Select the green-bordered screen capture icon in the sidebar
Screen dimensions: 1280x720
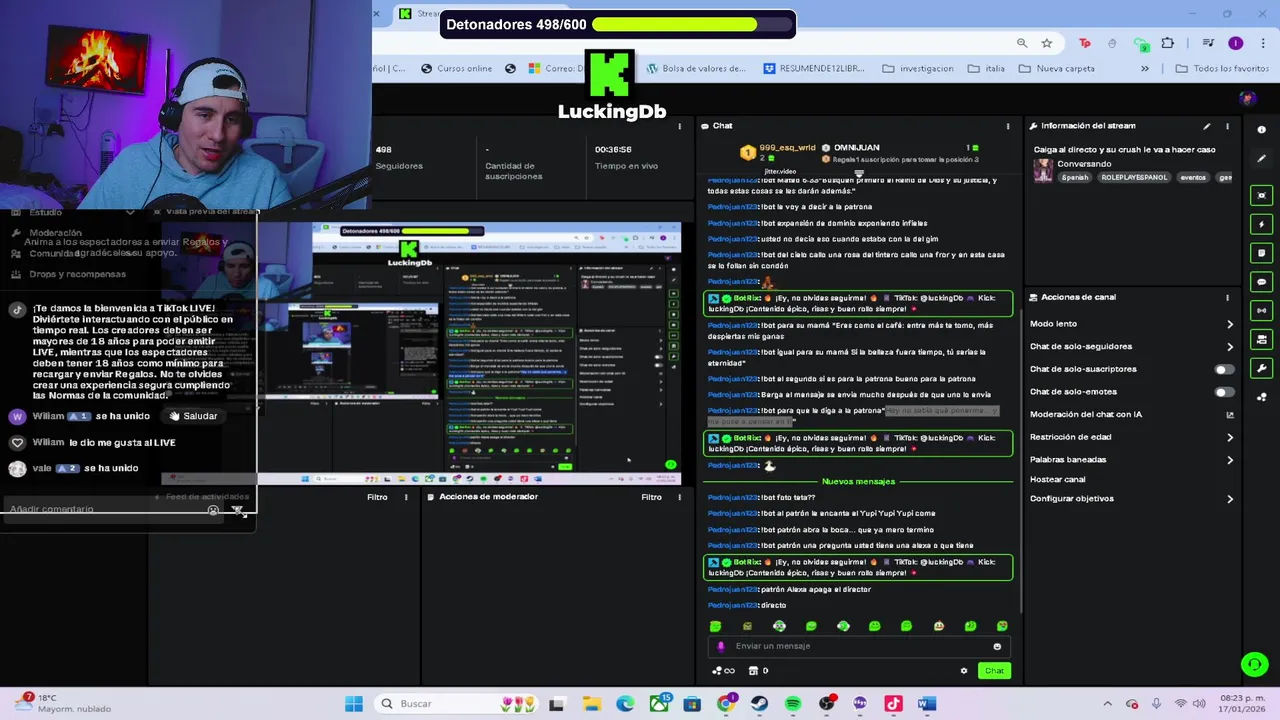pos(1262,195)
